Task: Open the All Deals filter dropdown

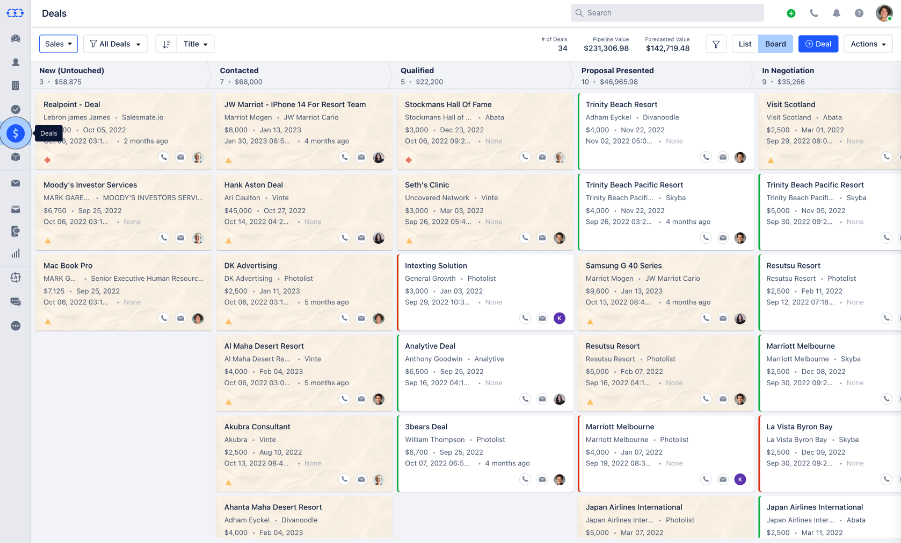Action: pos(115,44)
